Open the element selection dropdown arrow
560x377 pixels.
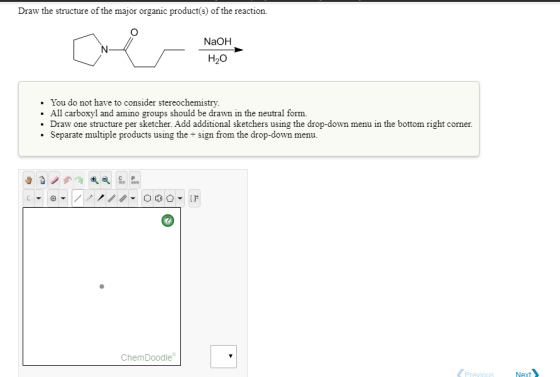tap(39, 198)
